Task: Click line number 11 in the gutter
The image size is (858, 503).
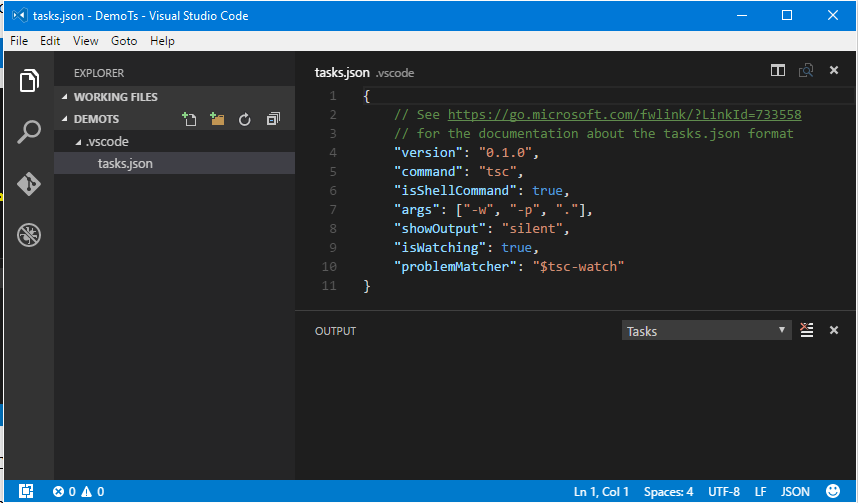Action: click(x=329, y=285)
